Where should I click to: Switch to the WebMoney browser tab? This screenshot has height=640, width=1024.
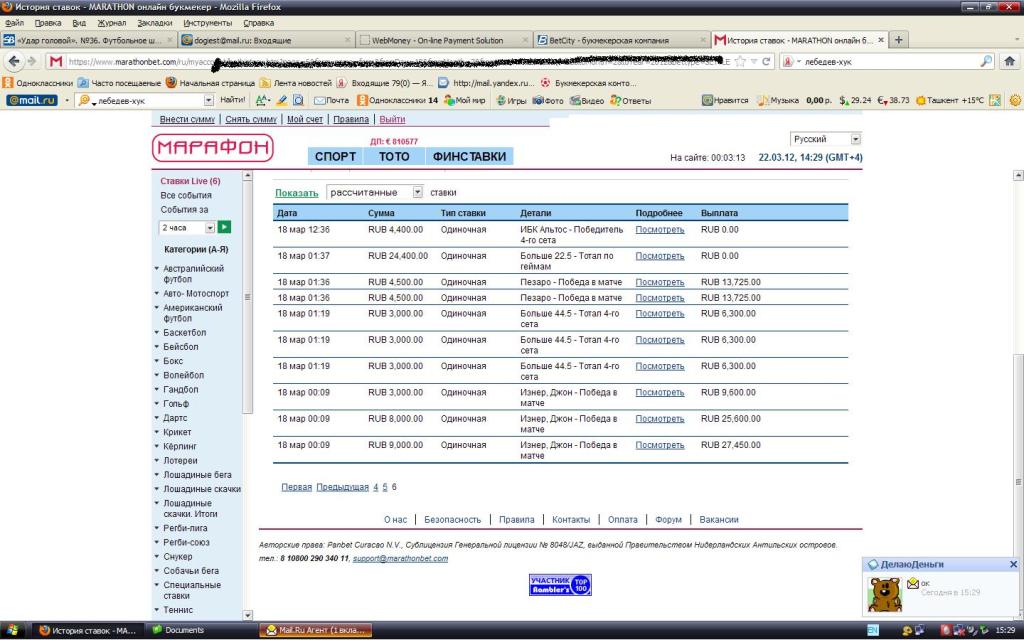(x=444, y=40)
